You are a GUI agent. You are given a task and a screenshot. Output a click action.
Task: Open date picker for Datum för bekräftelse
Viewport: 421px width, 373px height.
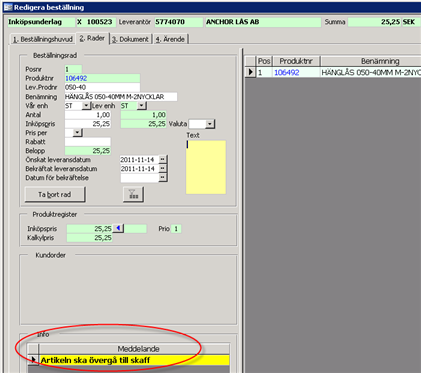tap(162, 178)
